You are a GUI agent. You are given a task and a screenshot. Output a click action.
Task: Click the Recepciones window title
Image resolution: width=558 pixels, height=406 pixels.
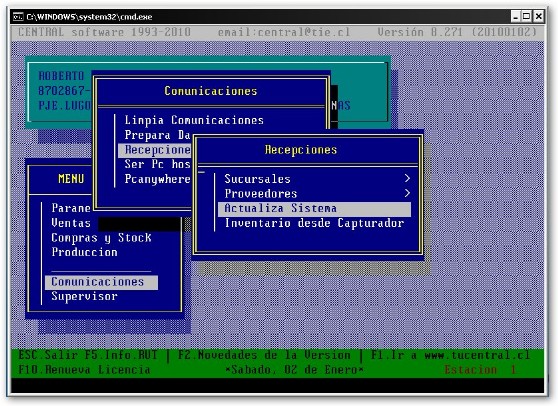301,150
